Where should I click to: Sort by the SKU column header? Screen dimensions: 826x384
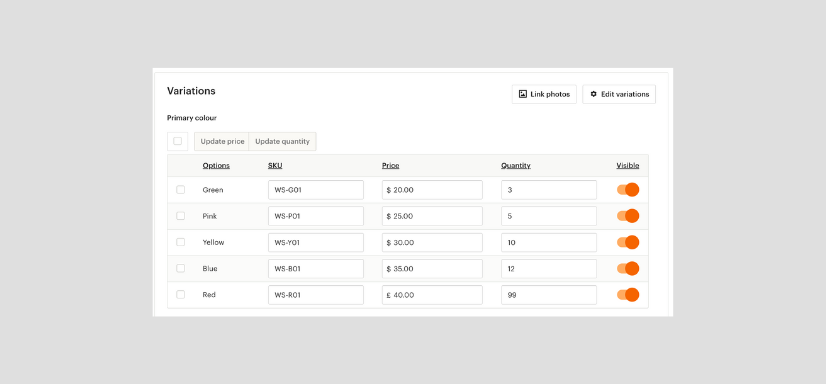click(275, 165)
